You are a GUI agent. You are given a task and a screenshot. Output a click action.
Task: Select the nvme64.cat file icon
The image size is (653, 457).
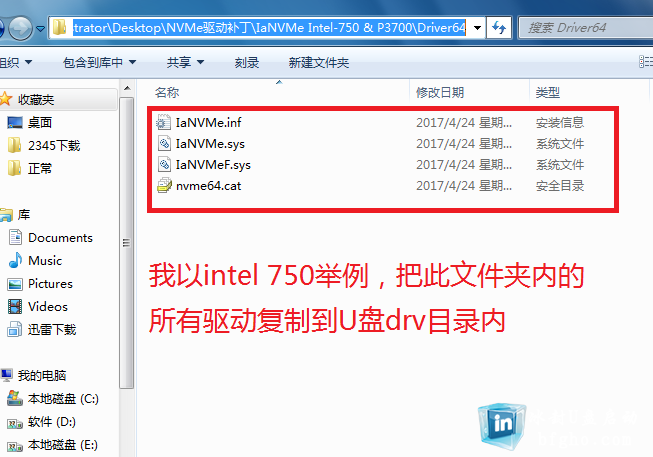coord(164,185)
